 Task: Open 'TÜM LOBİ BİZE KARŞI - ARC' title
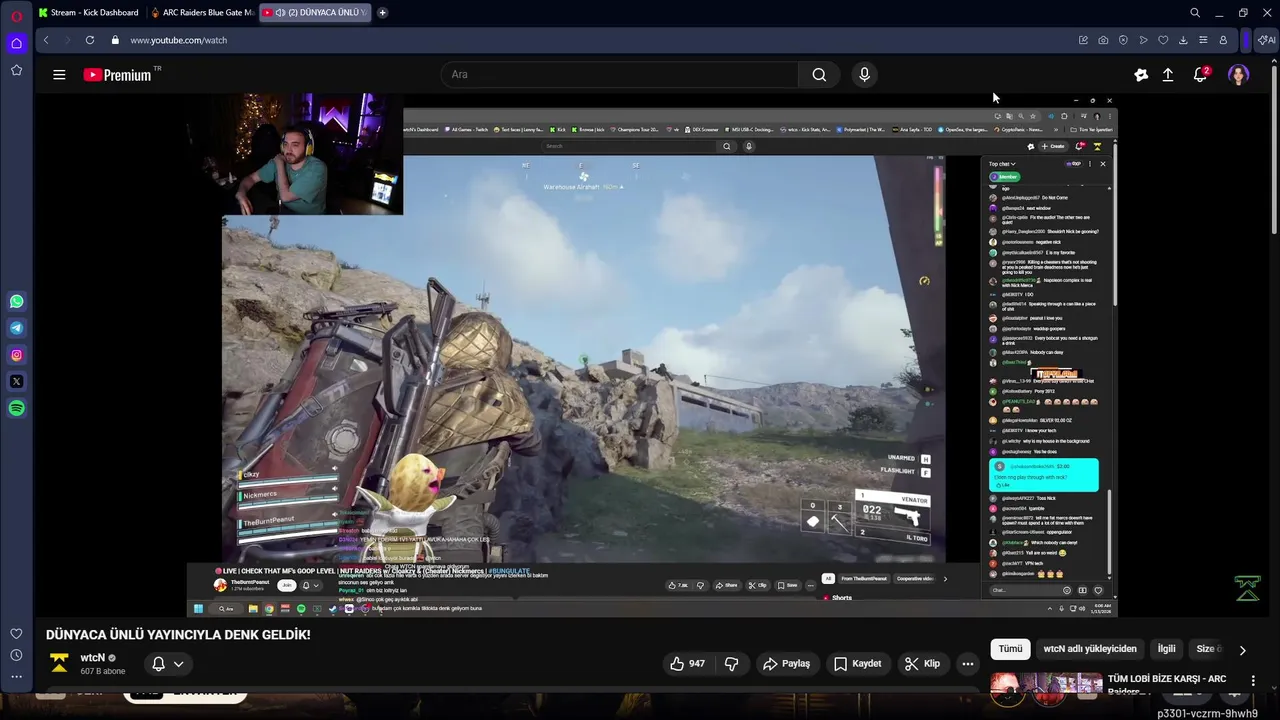tap(1166, 684)
